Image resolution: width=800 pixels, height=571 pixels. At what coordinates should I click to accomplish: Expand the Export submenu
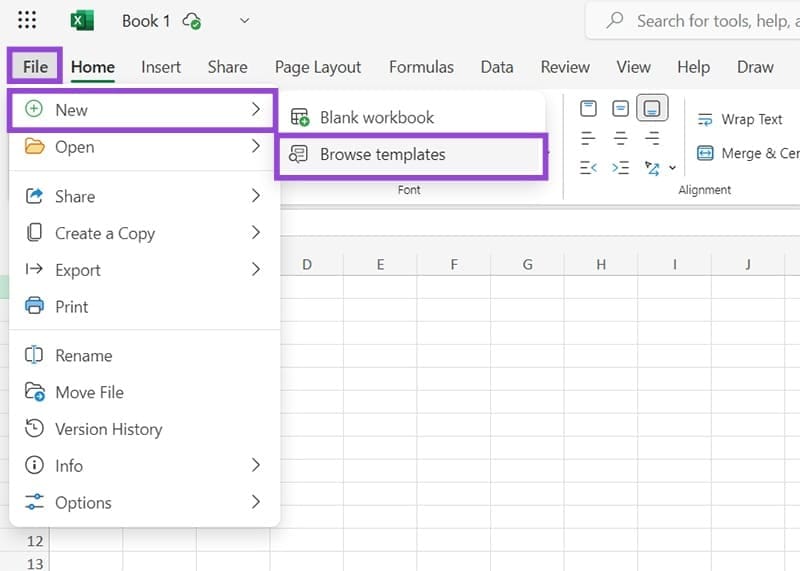(143, 270)
